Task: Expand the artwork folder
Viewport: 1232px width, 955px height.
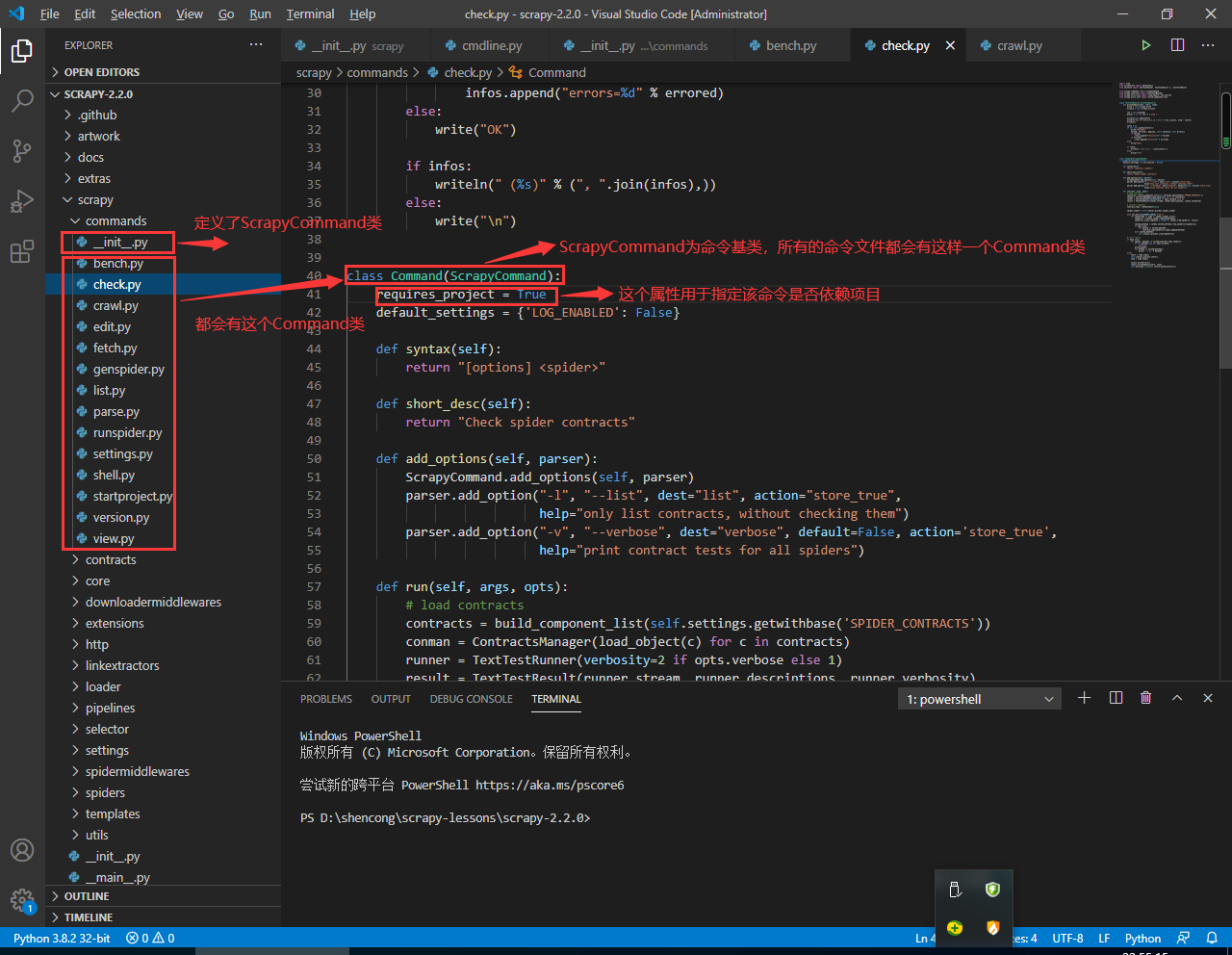Action: (x=163, y=136)
